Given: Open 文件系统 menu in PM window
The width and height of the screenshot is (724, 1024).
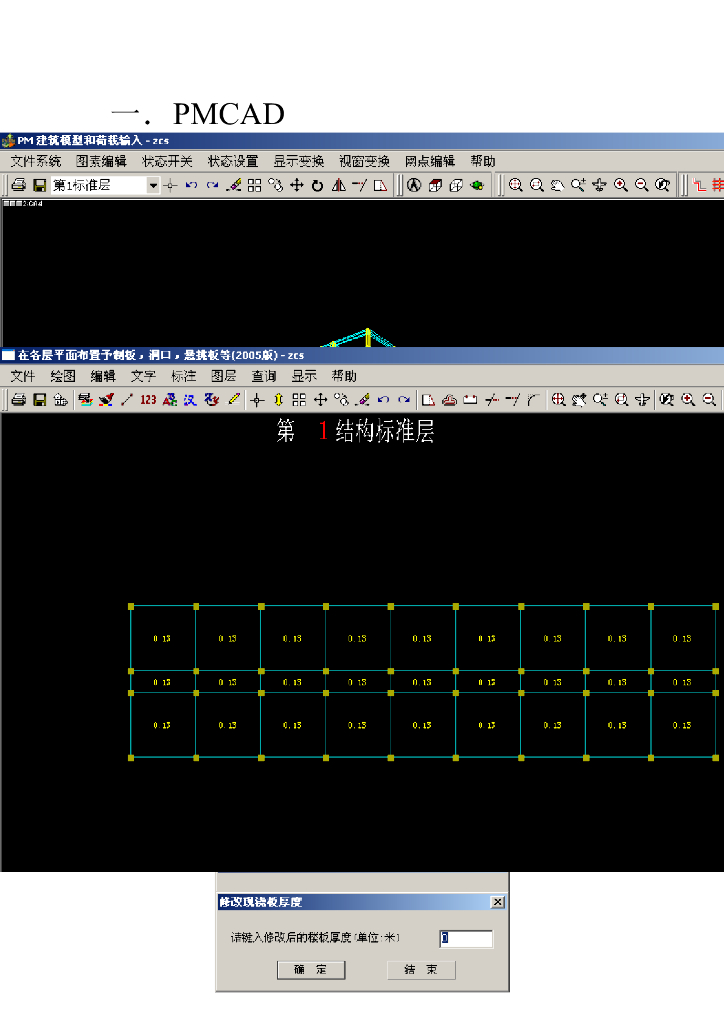Looking at the screenshot, I should click(x=35, y=161).
